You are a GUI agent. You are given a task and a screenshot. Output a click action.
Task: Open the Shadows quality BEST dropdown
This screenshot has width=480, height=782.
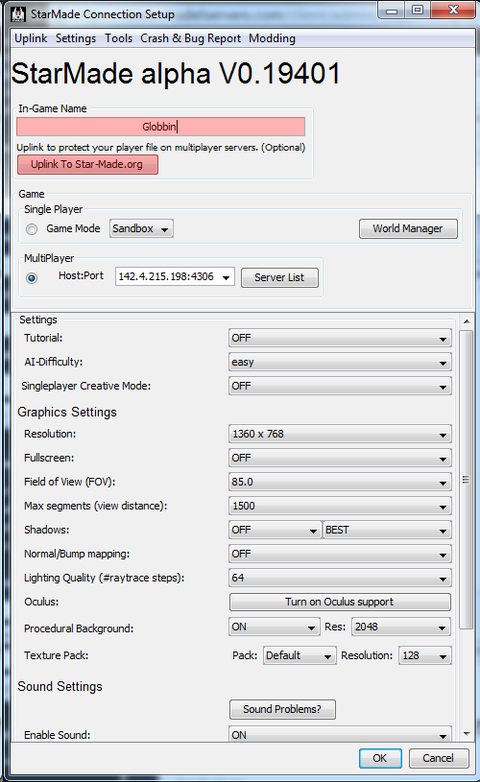tap(387, 530)
